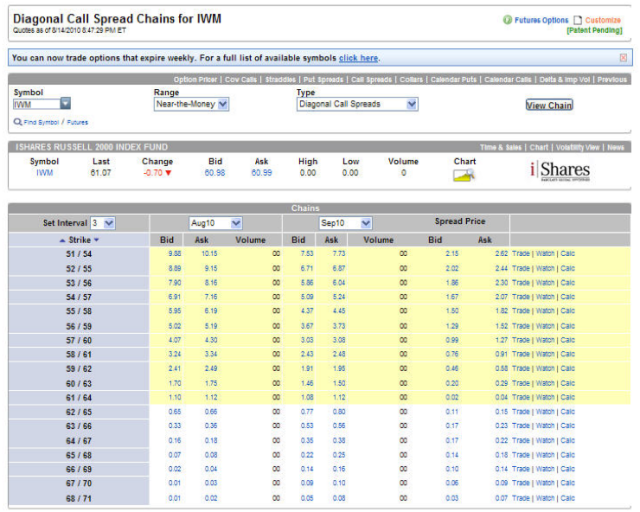This screenshot has height=512, width=640.
Task: Go to Put Spreads
Action: tap(323, 80)
